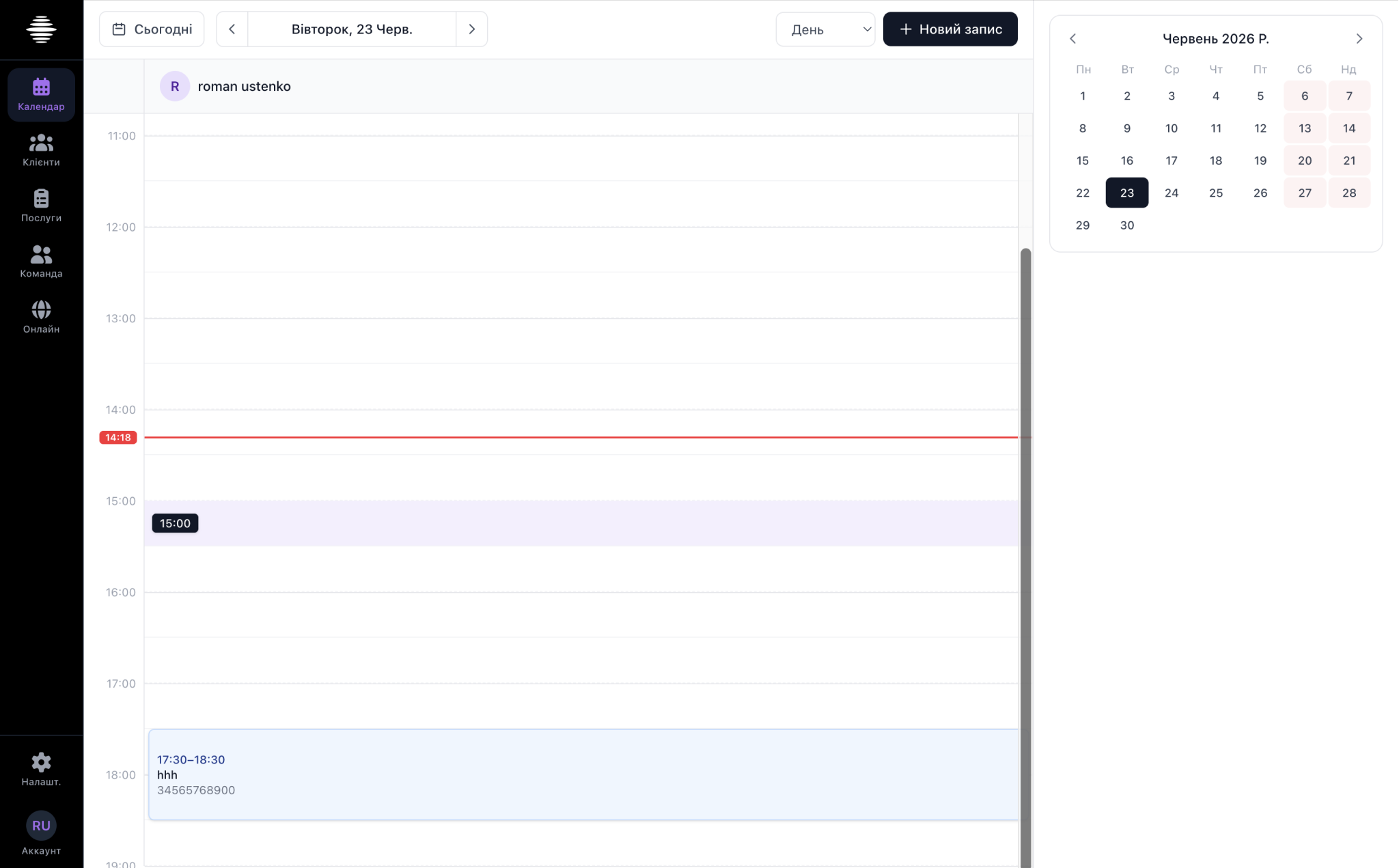Open the Послуги section
This screenshot has height=868, width=1399.
(41, 206)
